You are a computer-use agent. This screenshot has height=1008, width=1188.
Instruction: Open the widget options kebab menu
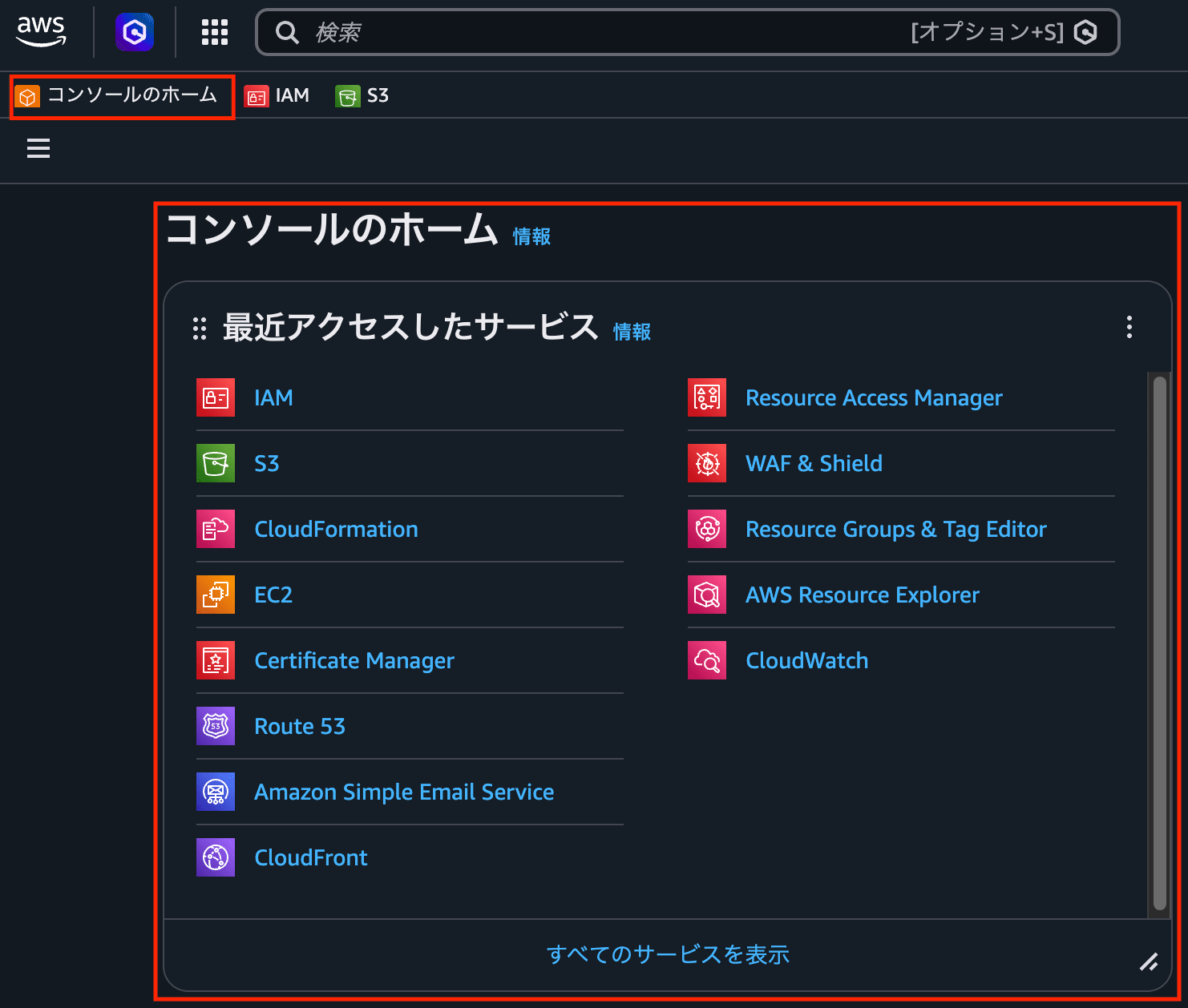[x=1129, y=328]
